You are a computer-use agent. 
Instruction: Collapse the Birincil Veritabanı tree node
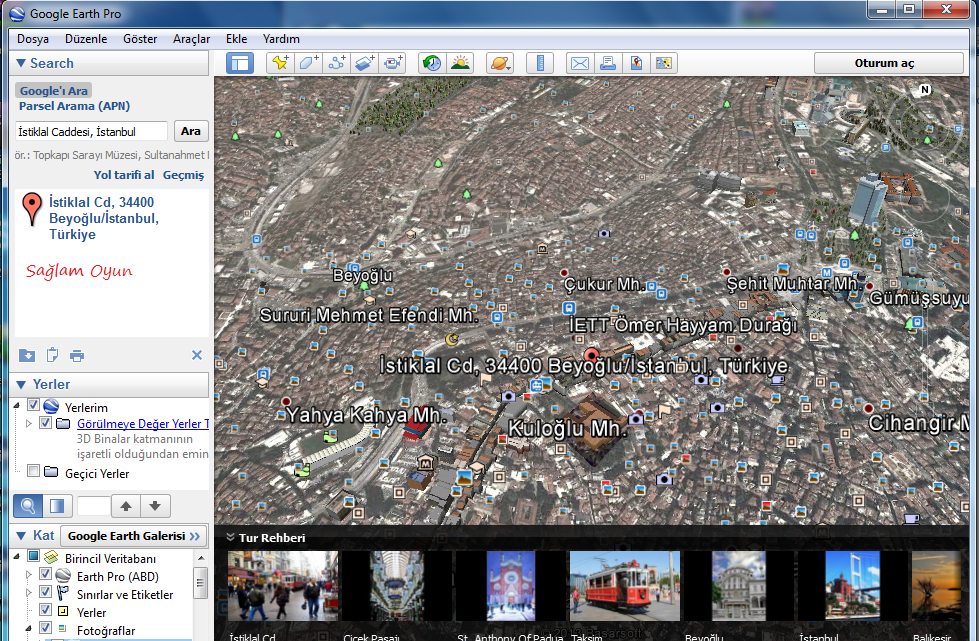point(17,557)
